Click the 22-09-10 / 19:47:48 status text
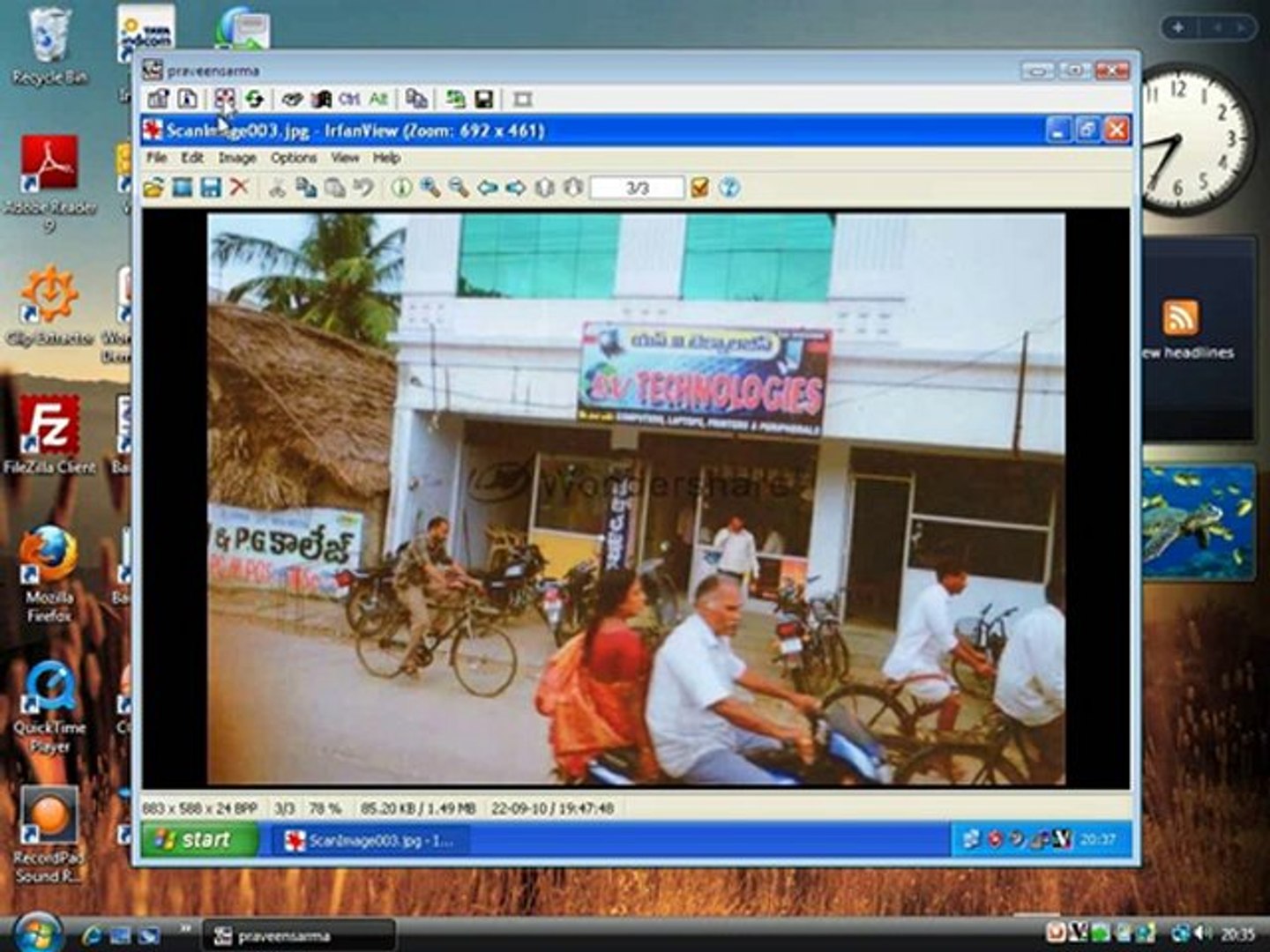Image resolution: width=1270 pixels, height=952 pixels. pos(552,808)
